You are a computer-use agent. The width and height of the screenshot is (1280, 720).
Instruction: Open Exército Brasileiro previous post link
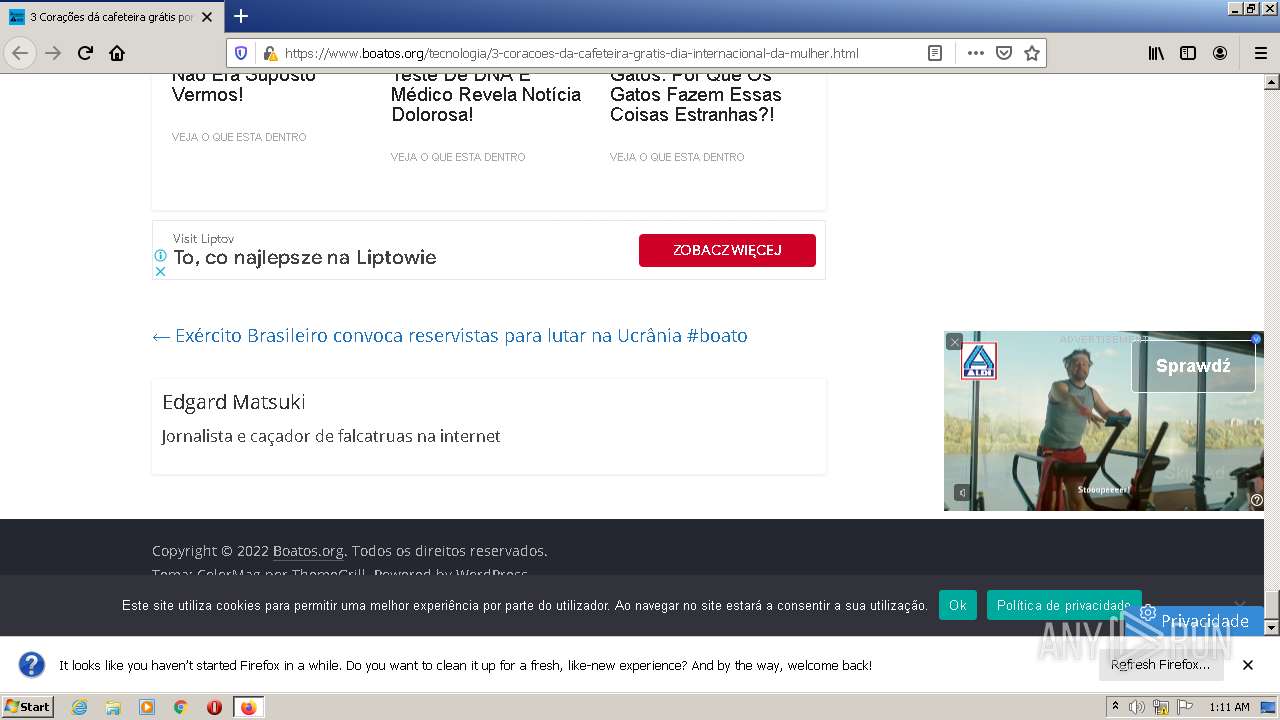pyautogui.click(x=450, y=336)
